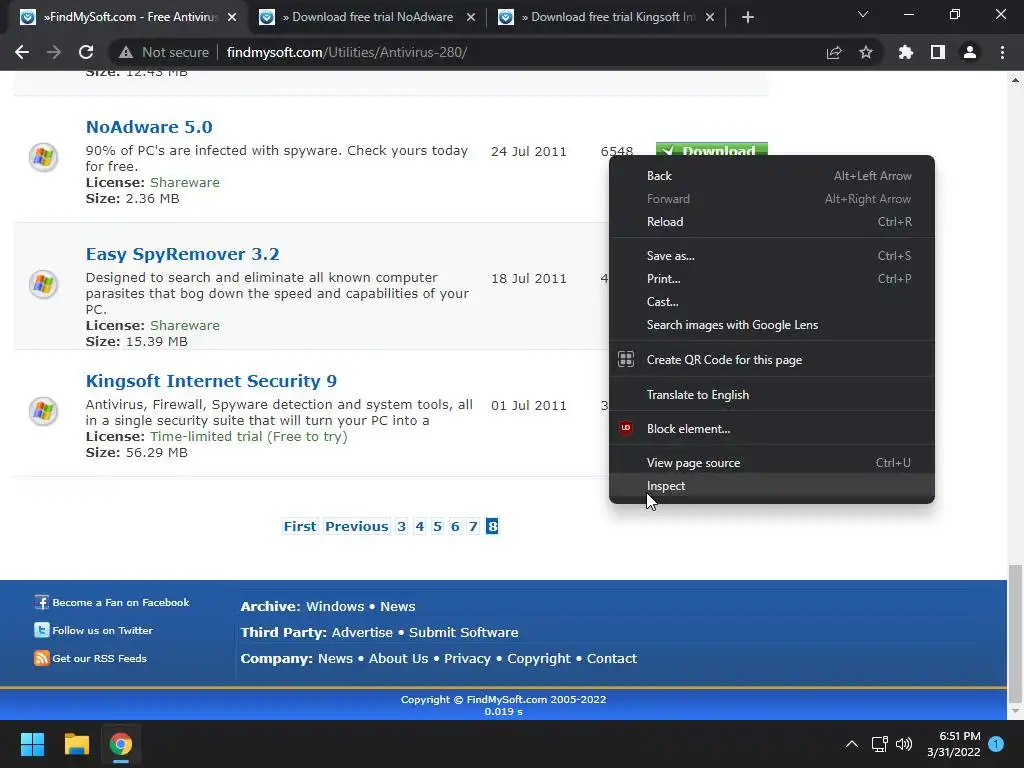The width and height of the screenshot is (1024, 768).
Task: Open the Kingsoft Internet Security 9 link
Action: [211, 381]
